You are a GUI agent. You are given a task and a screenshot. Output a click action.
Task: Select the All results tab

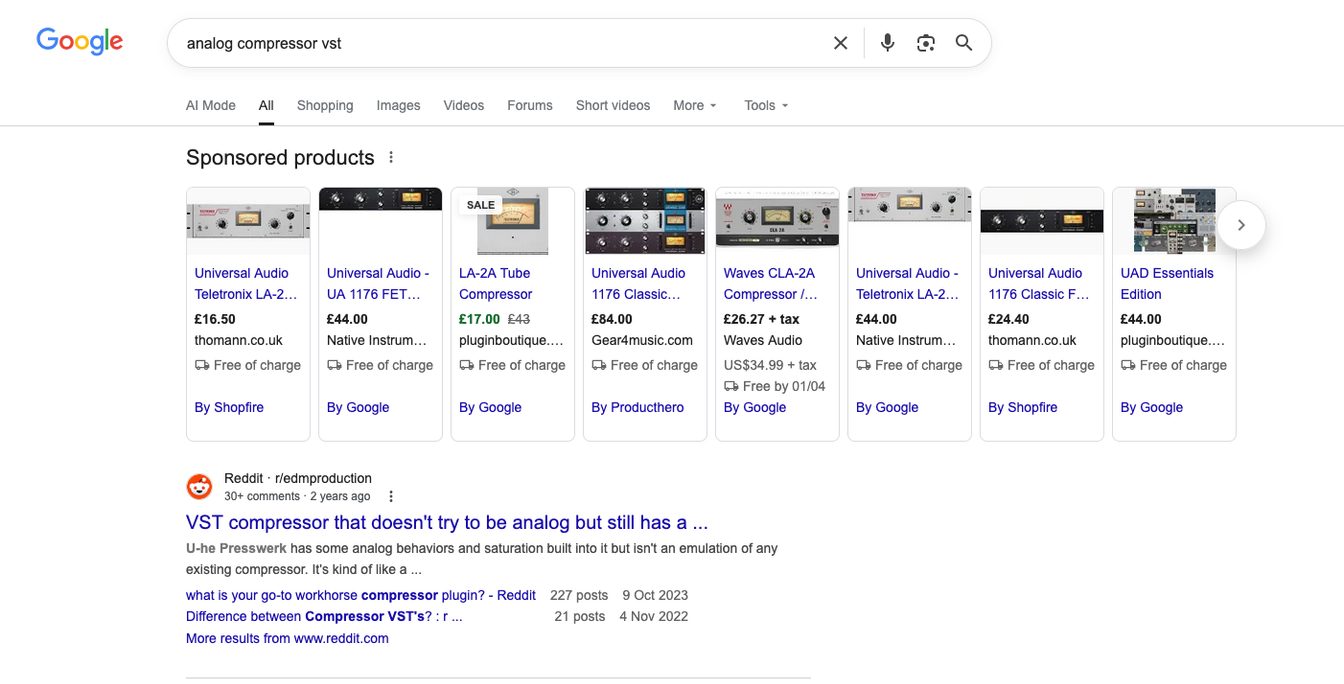[x=266, y=105]
